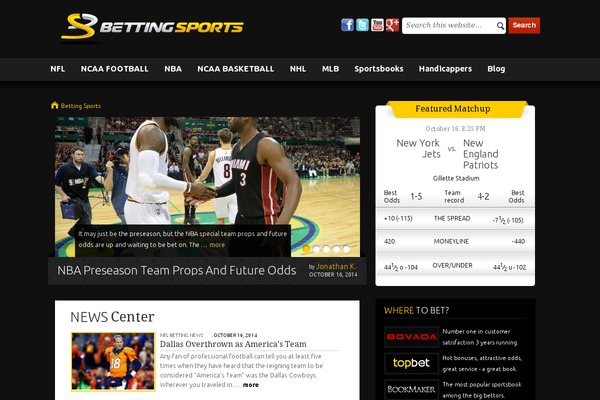Image resolution: width=600 pixels, height=400 pixels.
Task: Open the NFL menu
Action: point(58,69)
